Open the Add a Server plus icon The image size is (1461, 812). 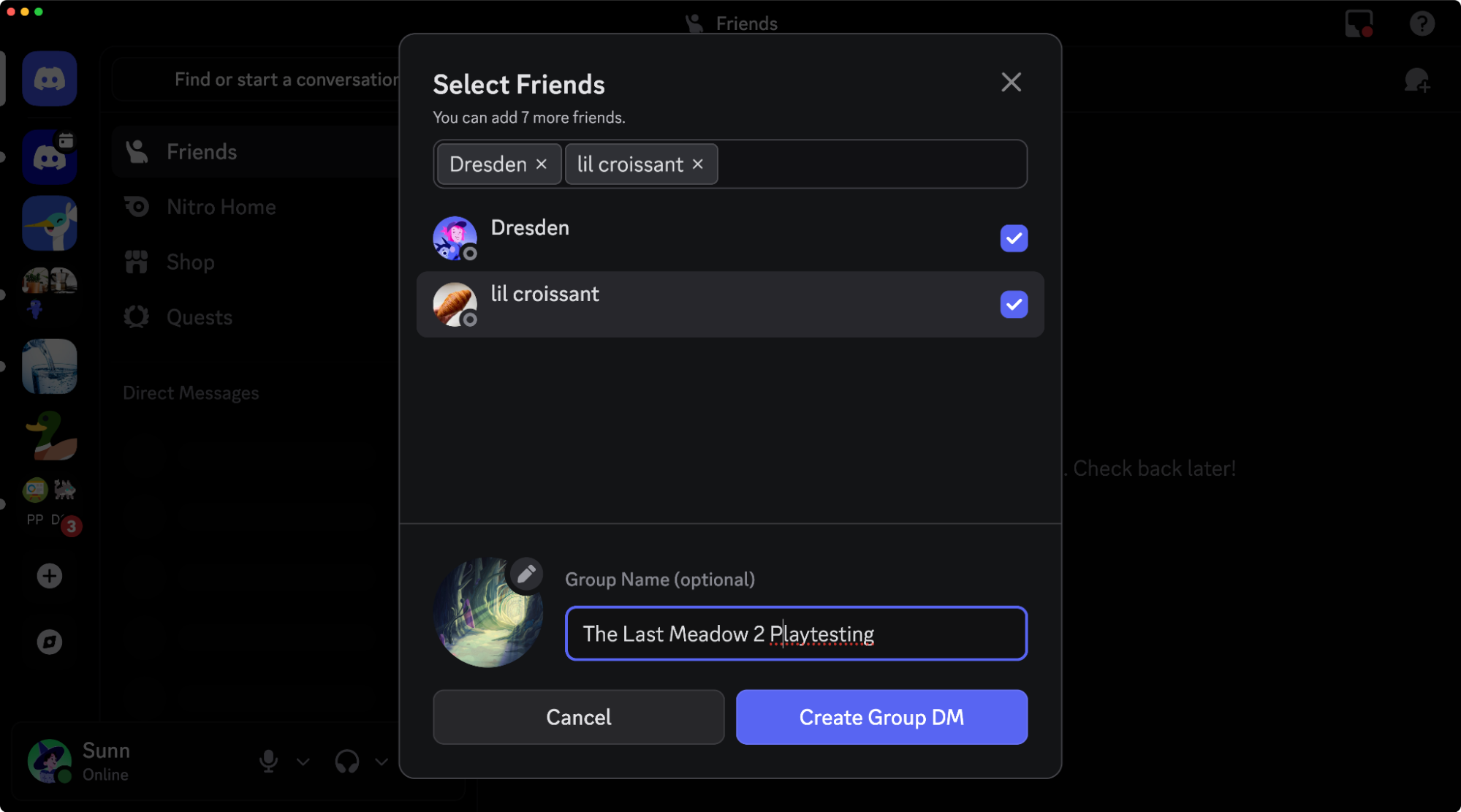click(x=49, y=575)
